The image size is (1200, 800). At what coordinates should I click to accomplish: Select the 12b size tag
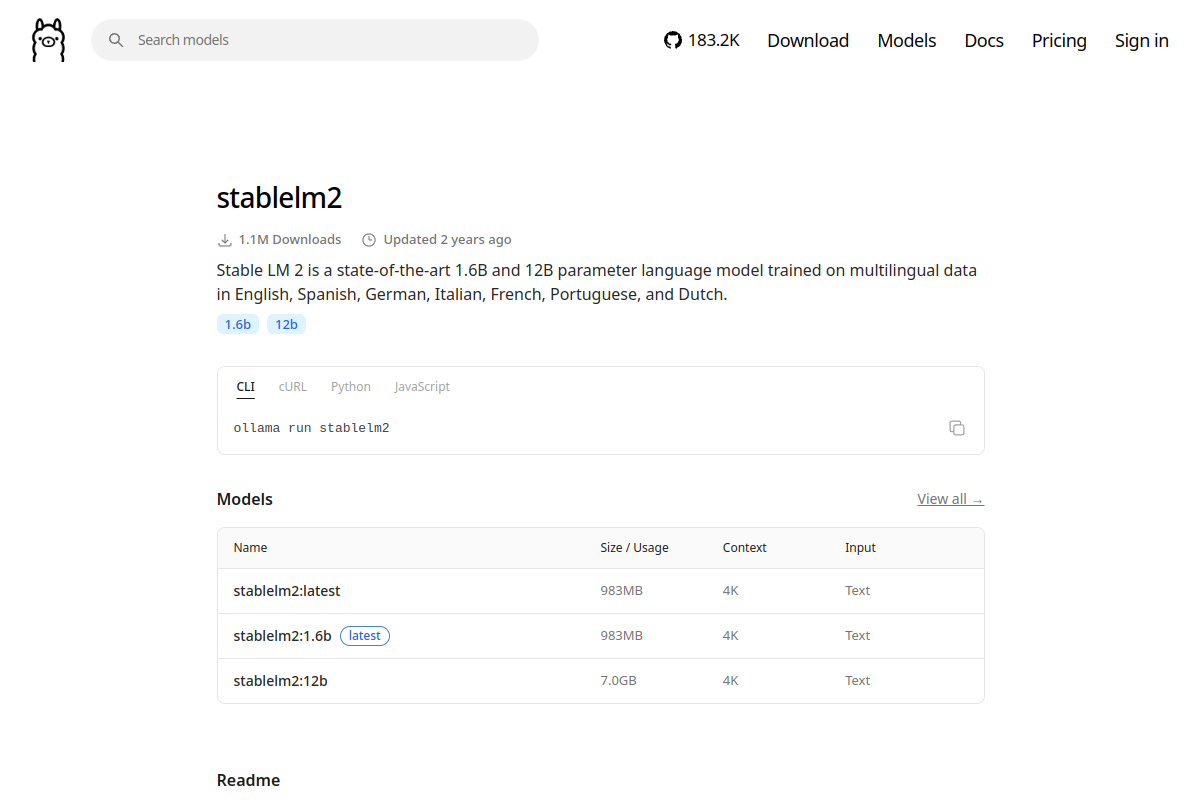(286, 324)
